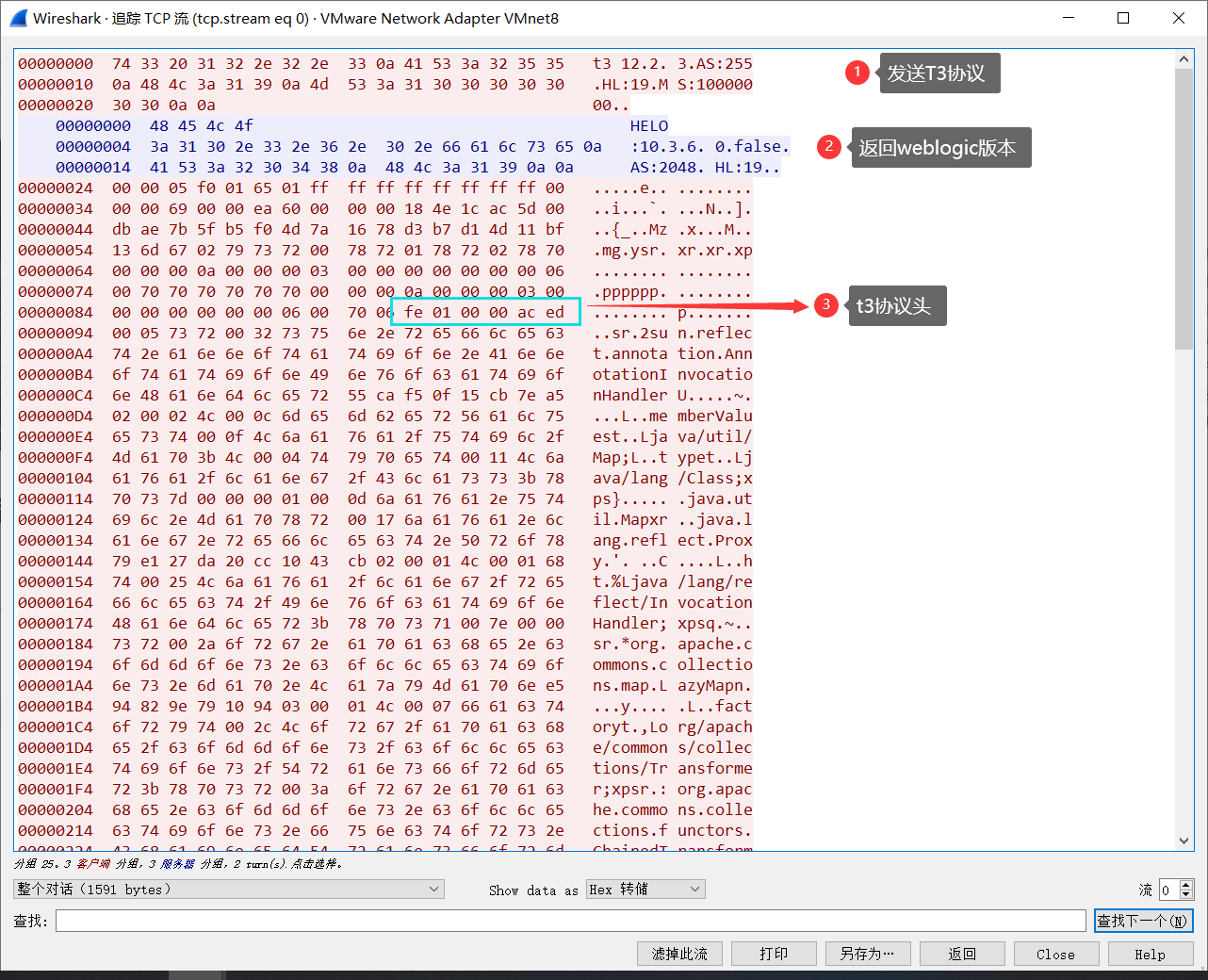The image size is (1208, 980).
Task: Click the 打印 print button
Action: click(774, 954)
